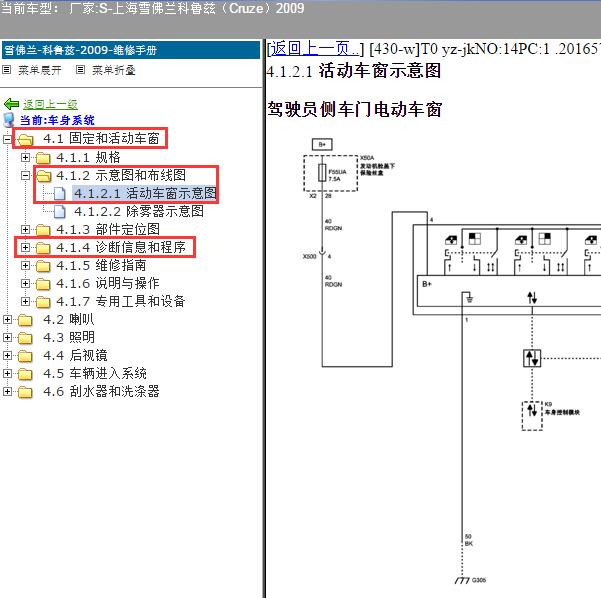Viewport: 601px width, 598px height.
Task: Select 4.1.5 维修指南 tree item
Action: [x=101, y=265]
